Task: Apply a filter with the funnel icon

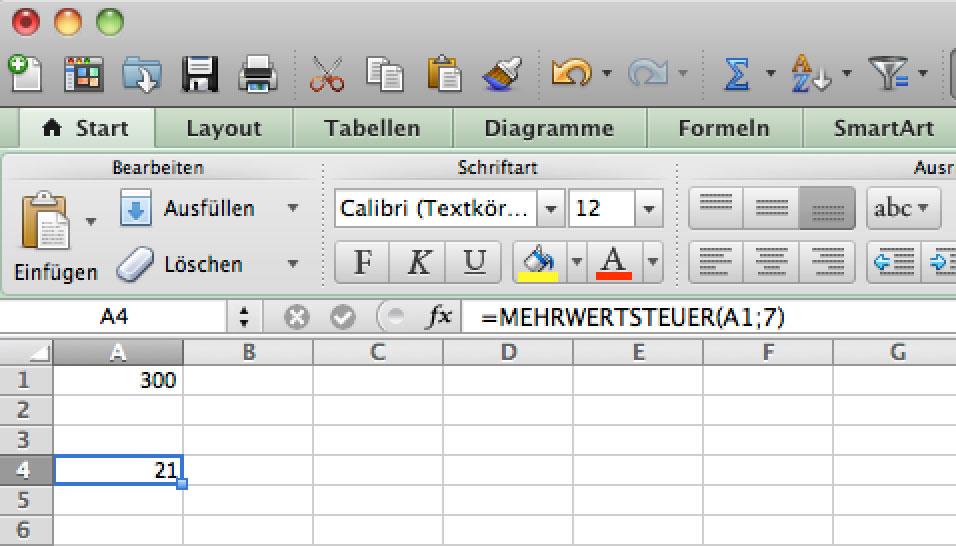Action: point(888,73)
